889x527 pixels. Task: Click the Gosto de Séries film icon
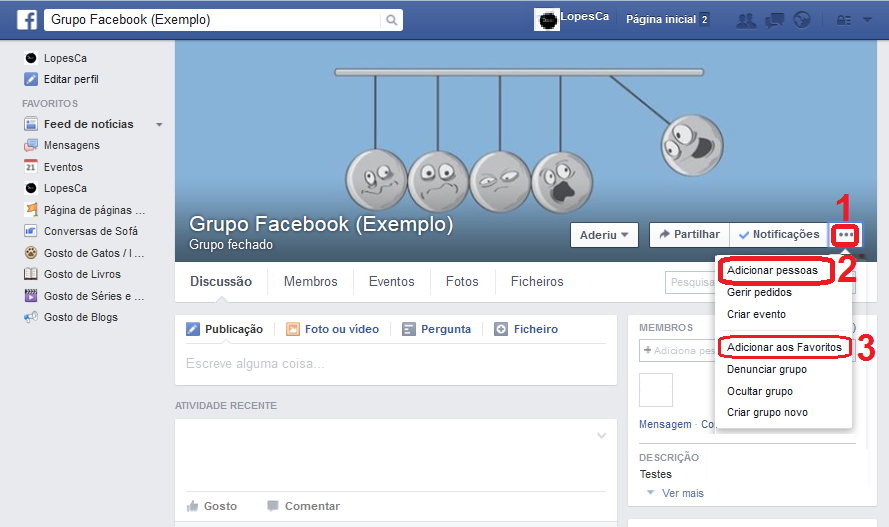click(31, 296)
